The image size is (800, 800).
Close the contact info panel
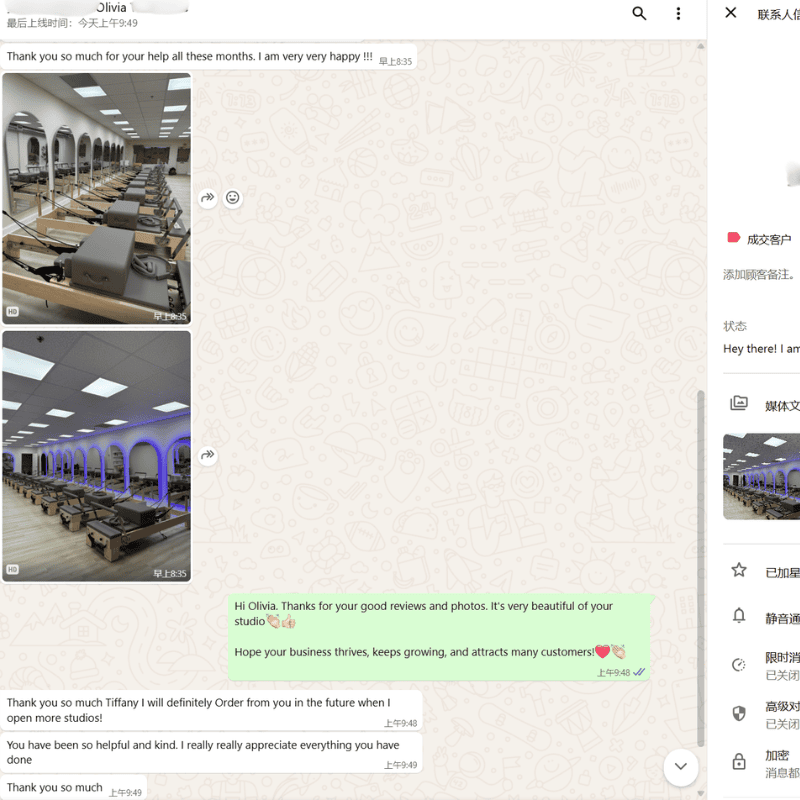click(x=731, y=13)
